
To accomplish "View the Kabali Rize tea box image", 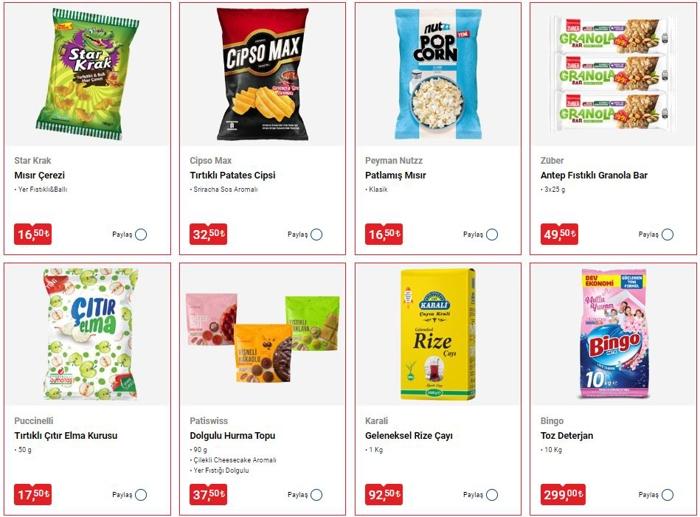I will [x=438, y=334].
